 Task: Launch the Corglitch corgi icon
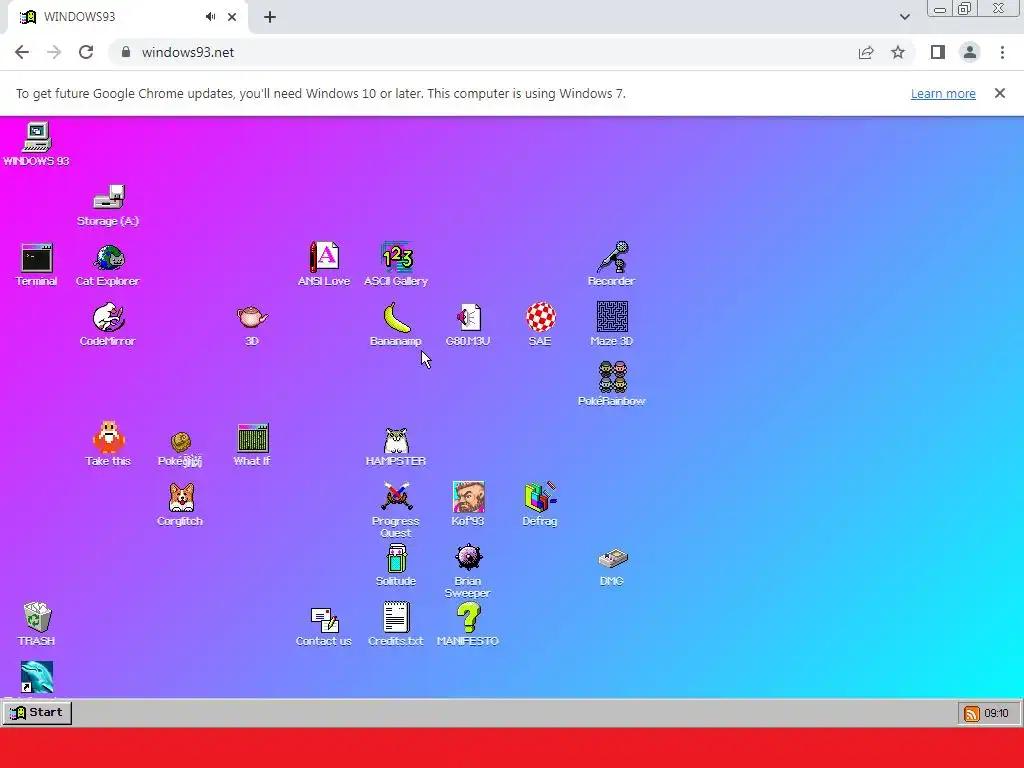[x=180, y=498]
